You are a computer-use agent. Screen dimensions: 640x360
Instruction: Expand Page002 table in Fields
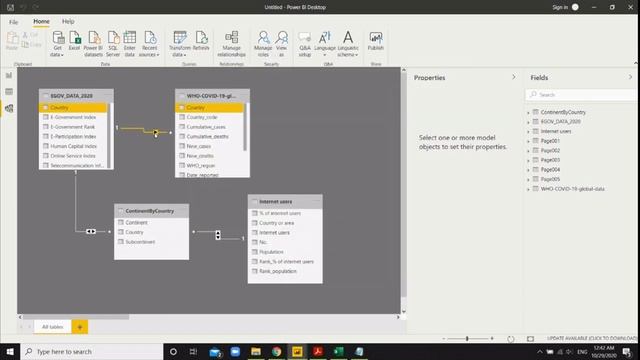(528, 151)
